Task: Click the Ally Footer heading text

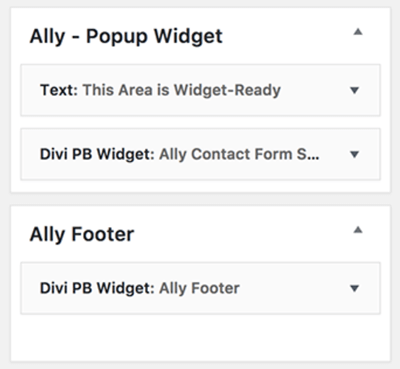Action: [82, 234]
